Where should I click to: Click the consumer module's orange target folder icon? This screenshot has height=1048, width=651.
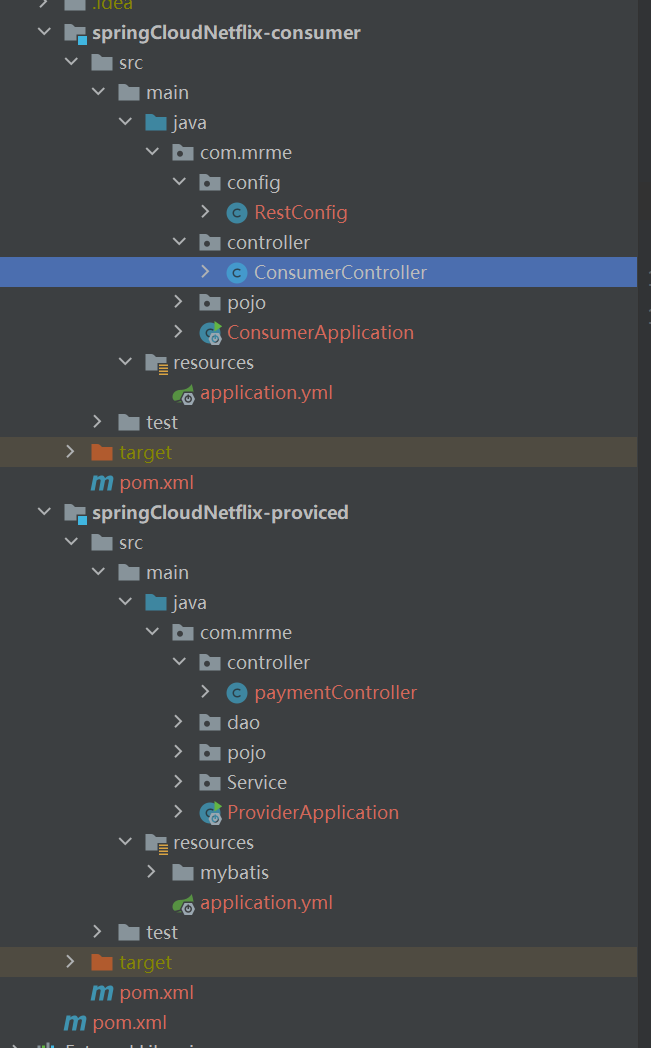[102, 452]
